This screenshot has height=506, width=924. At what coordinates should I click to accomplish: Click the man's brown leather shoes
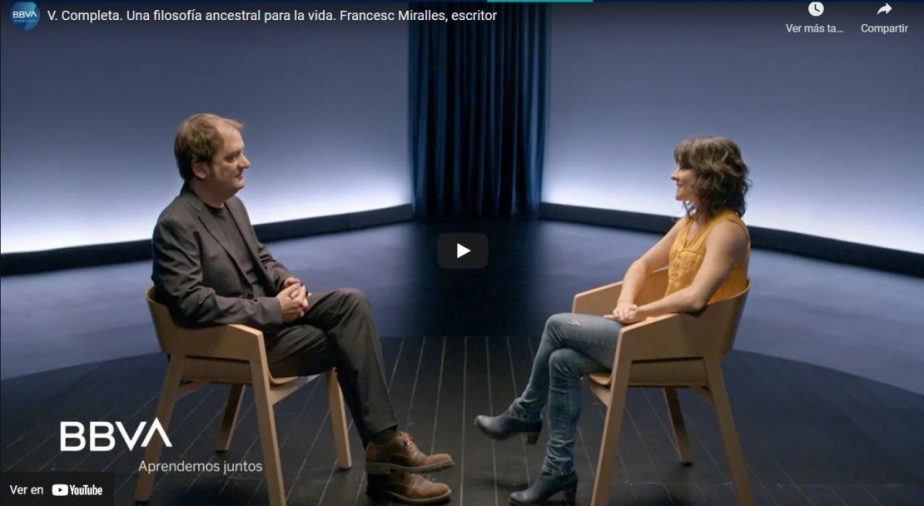click(408, 467)
